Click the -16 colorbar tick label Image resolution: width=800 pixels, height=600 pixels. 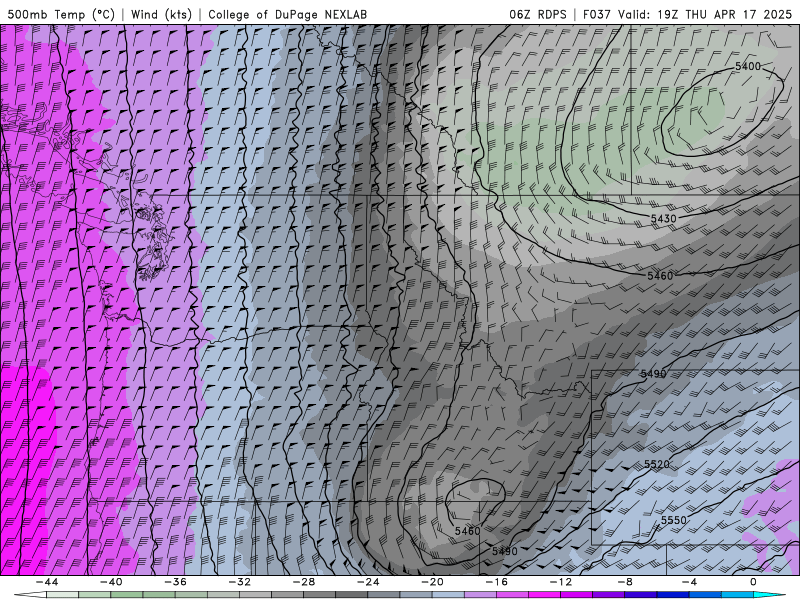point(496,582)
